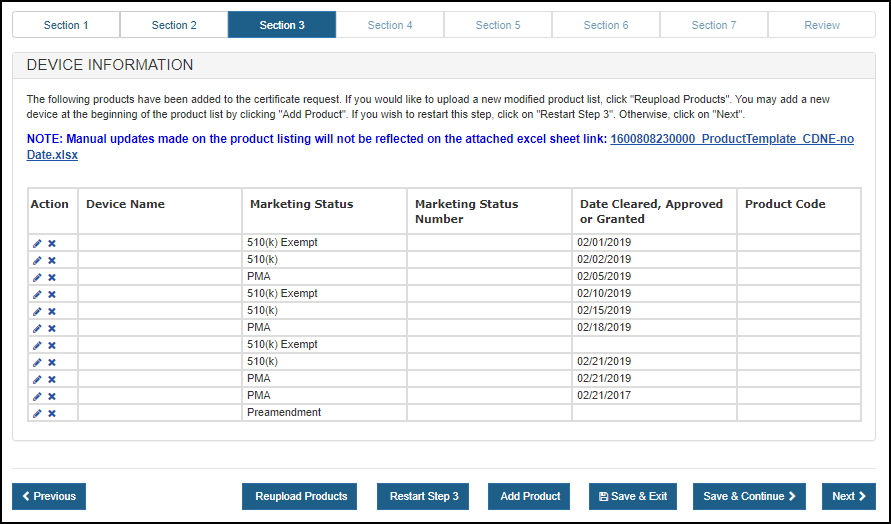Screen dimensions: 891x524
Task: Go to the Section 2 tab
Action: point(174,25)
